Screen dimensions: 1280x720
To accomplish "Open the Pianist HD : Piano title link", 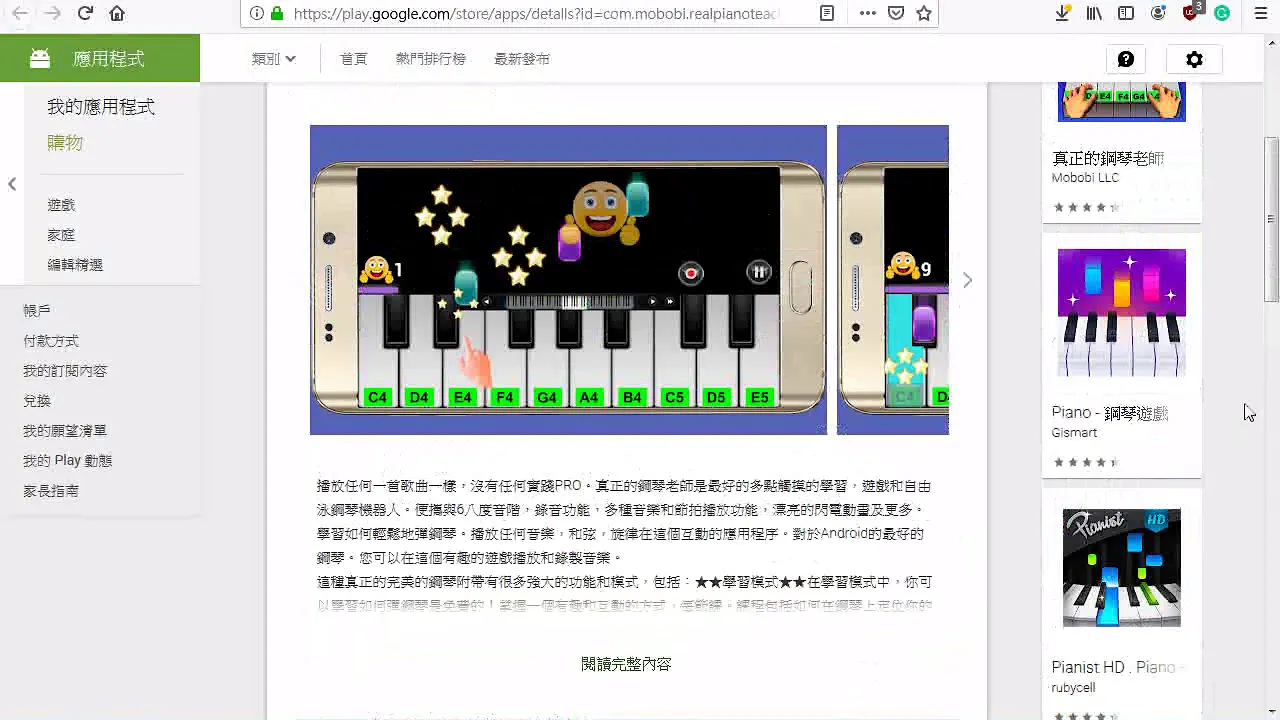I will [x=1115, y=667].
